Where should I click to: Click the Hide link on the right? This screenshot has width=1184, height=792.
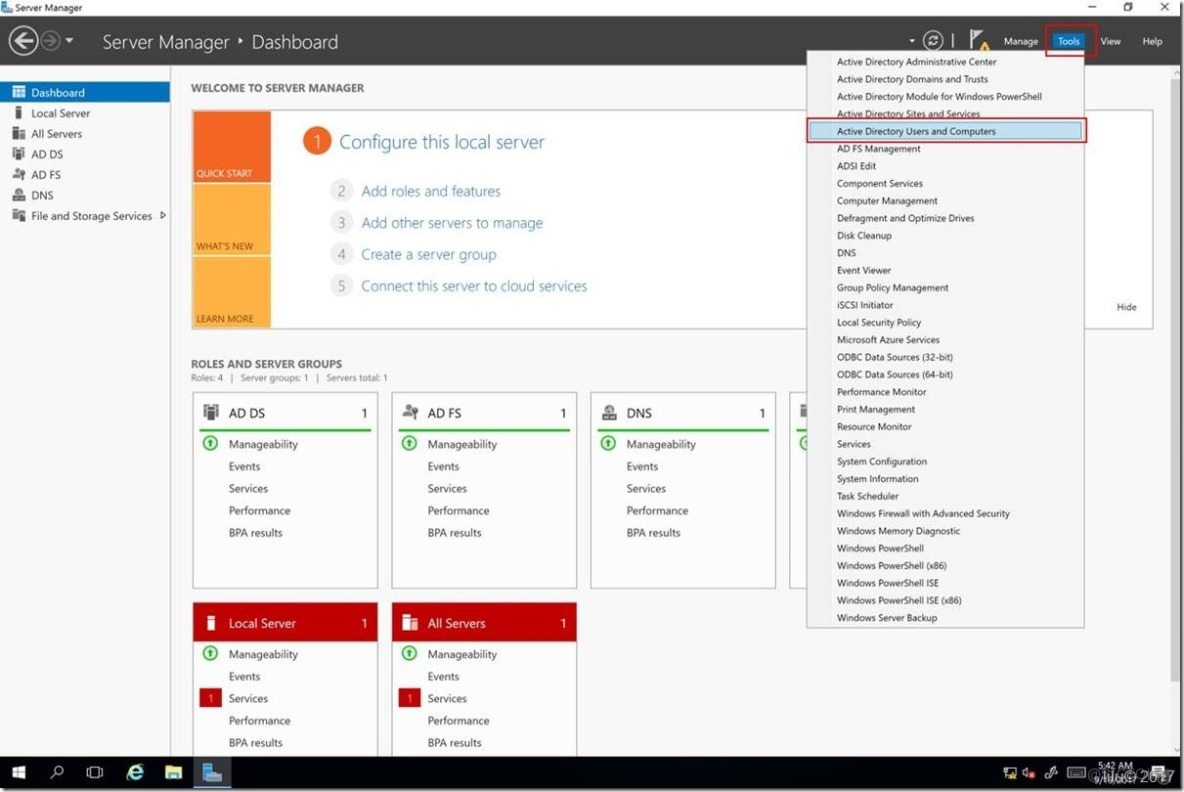(1126, 307)
